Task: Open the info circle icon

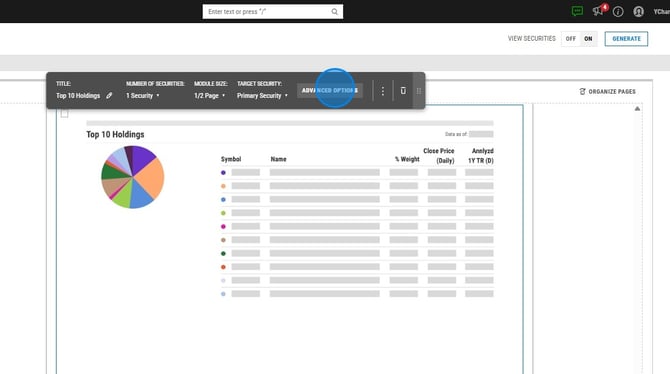Action: pos(618,12)
